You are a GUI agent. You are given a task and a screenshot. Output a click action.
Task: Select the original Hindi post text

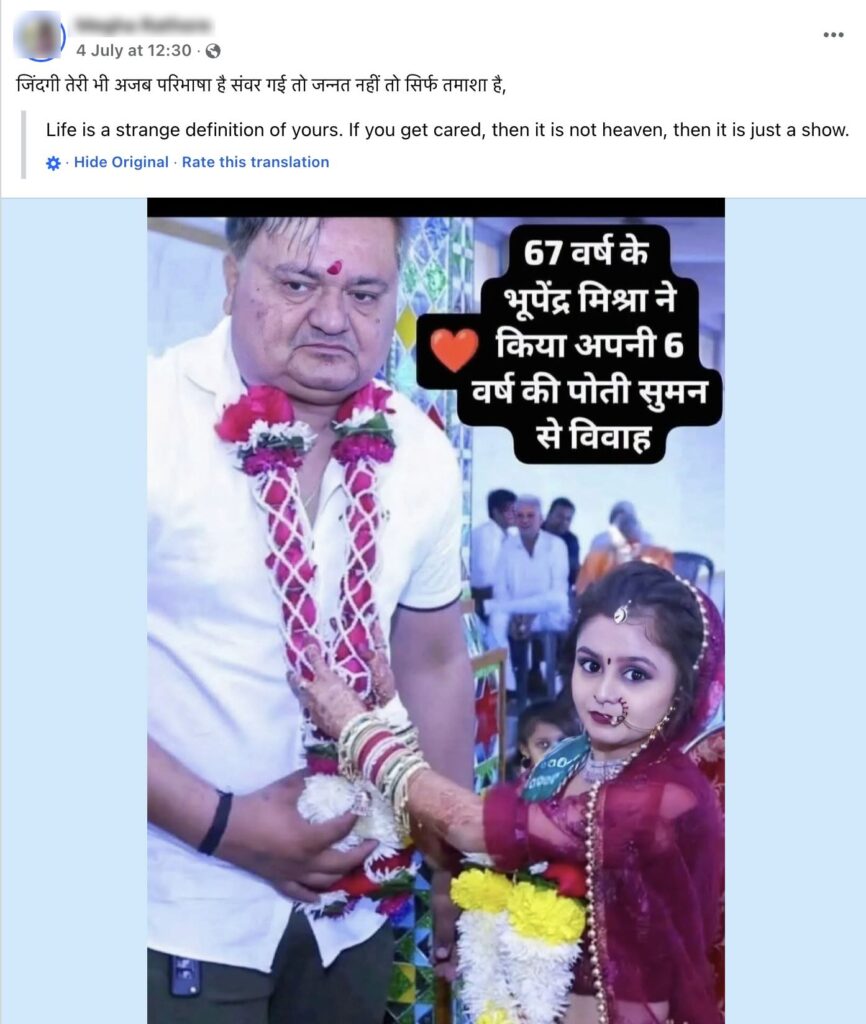click(261, 86)
